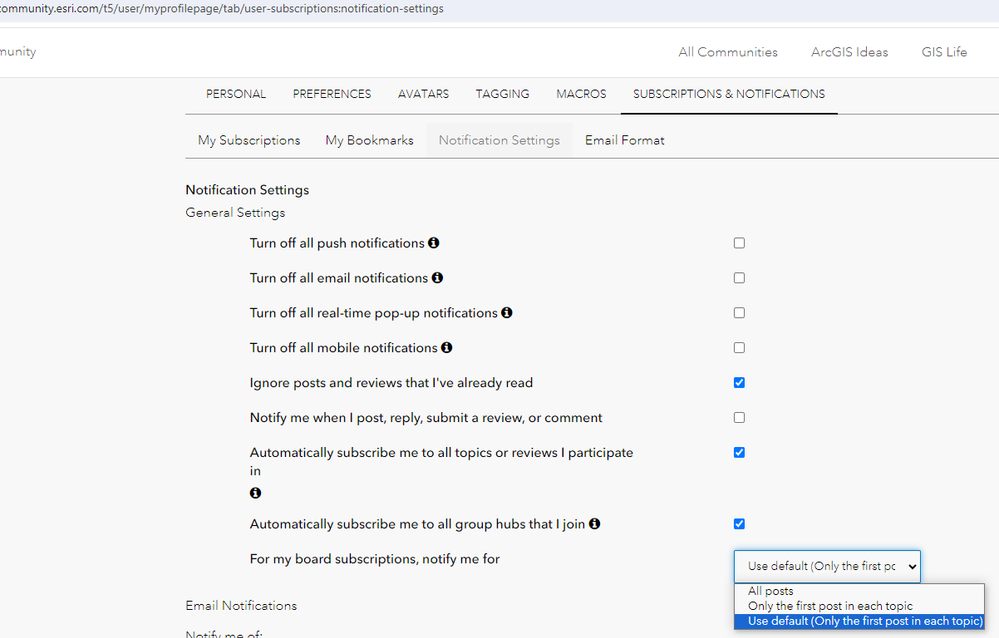Click info icon next to email notifications
The width and height of the screenshot is (999, 638).
tap(437, 278)
